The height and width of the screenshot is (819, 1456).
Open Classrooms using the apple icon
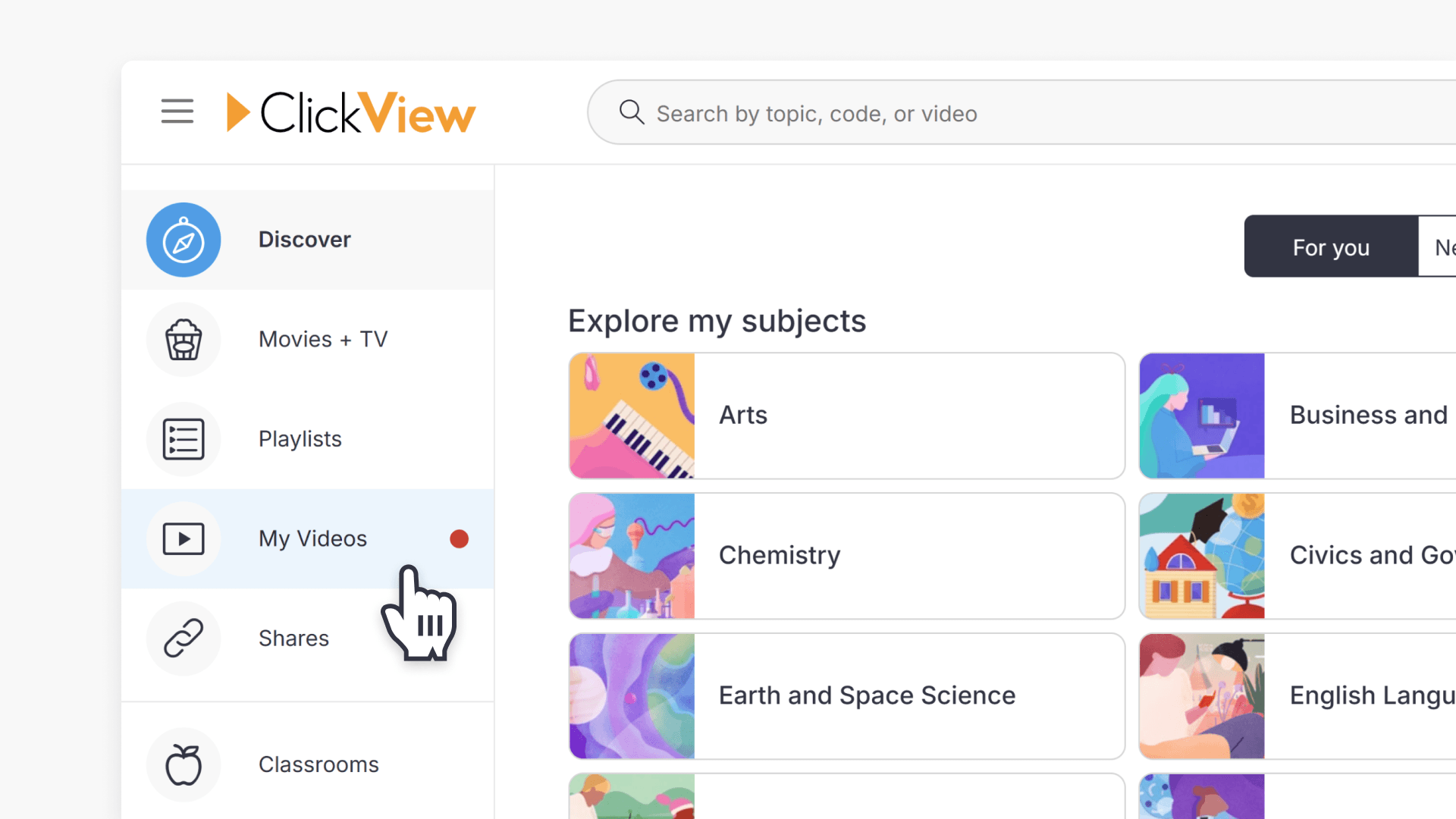tap(184, 764)
